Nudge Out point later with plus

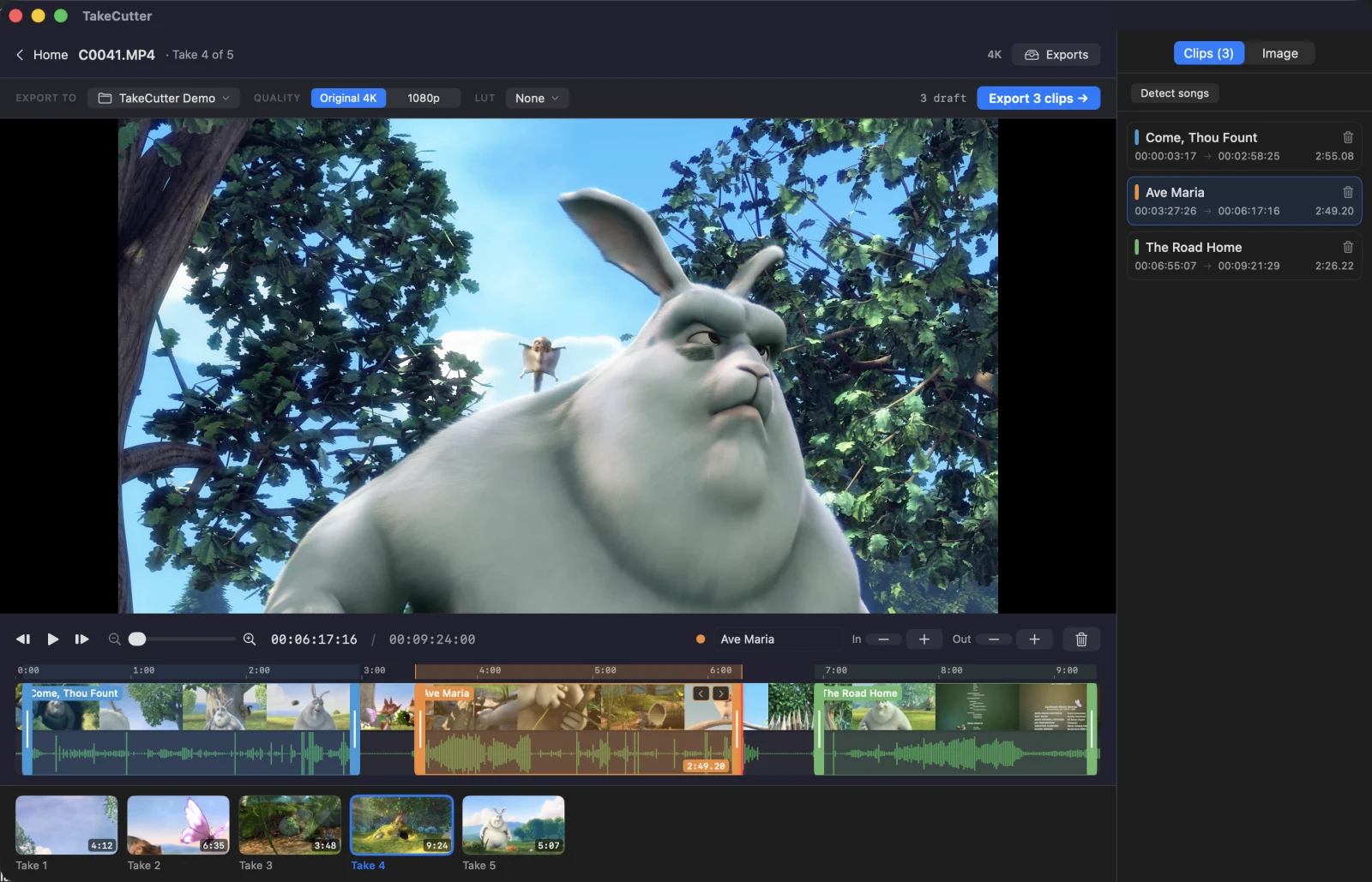[1034, 639]
